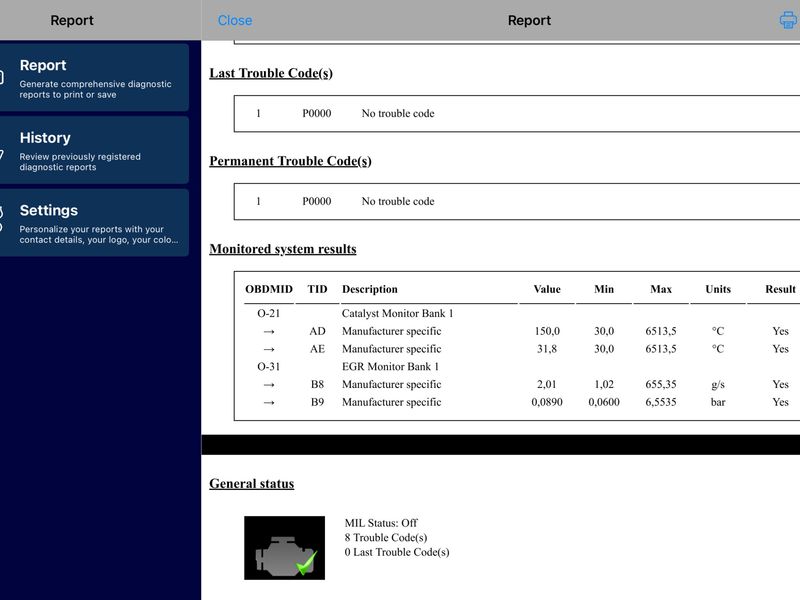Close the report preview
The height and width of the screenshot is (600, 800).
235,20
